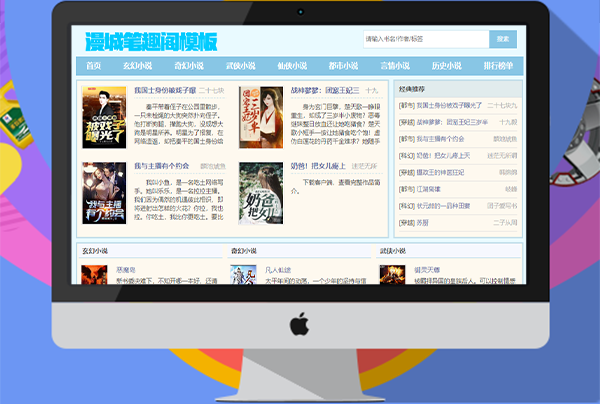Open the 我与主播有个约会 book cover
Image resolution: width=600 pixels, height=404 pixels.
click(x=102, y=193)
